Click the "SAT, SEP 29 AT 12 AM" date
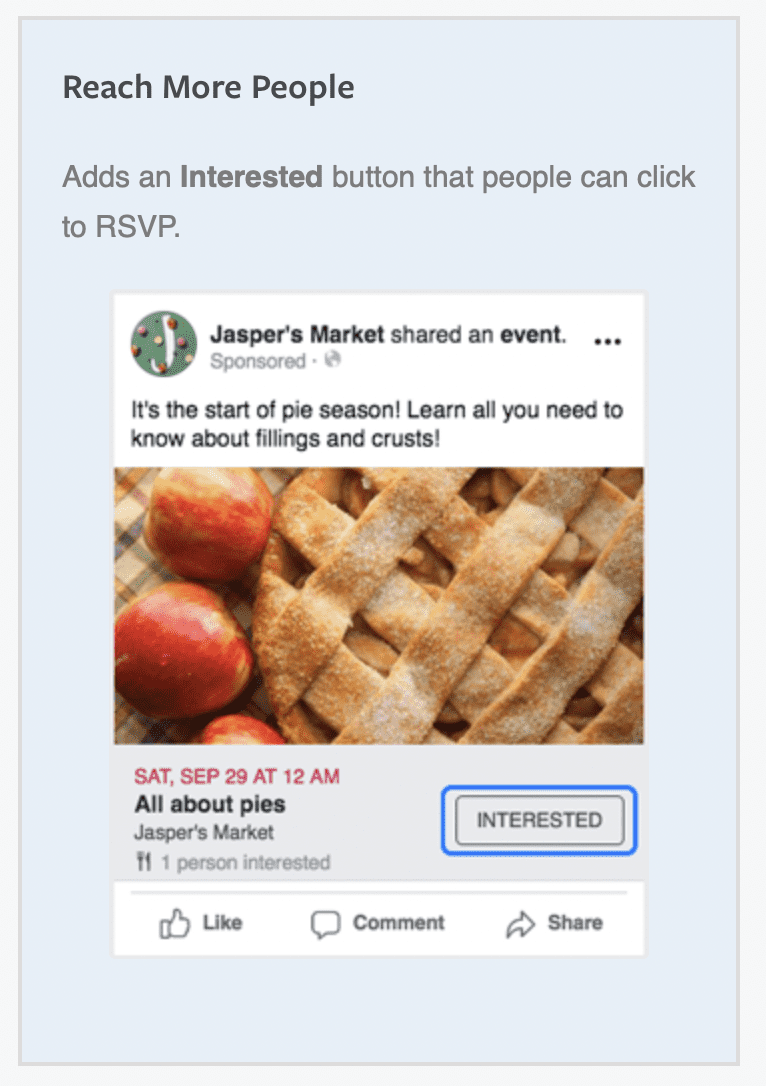Viewport: 766px width, 1086px height. [x=236, y=776]
